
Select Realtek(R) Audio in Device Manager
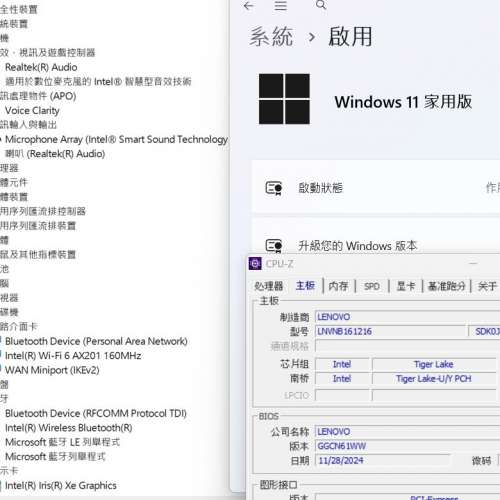[41, 67]
